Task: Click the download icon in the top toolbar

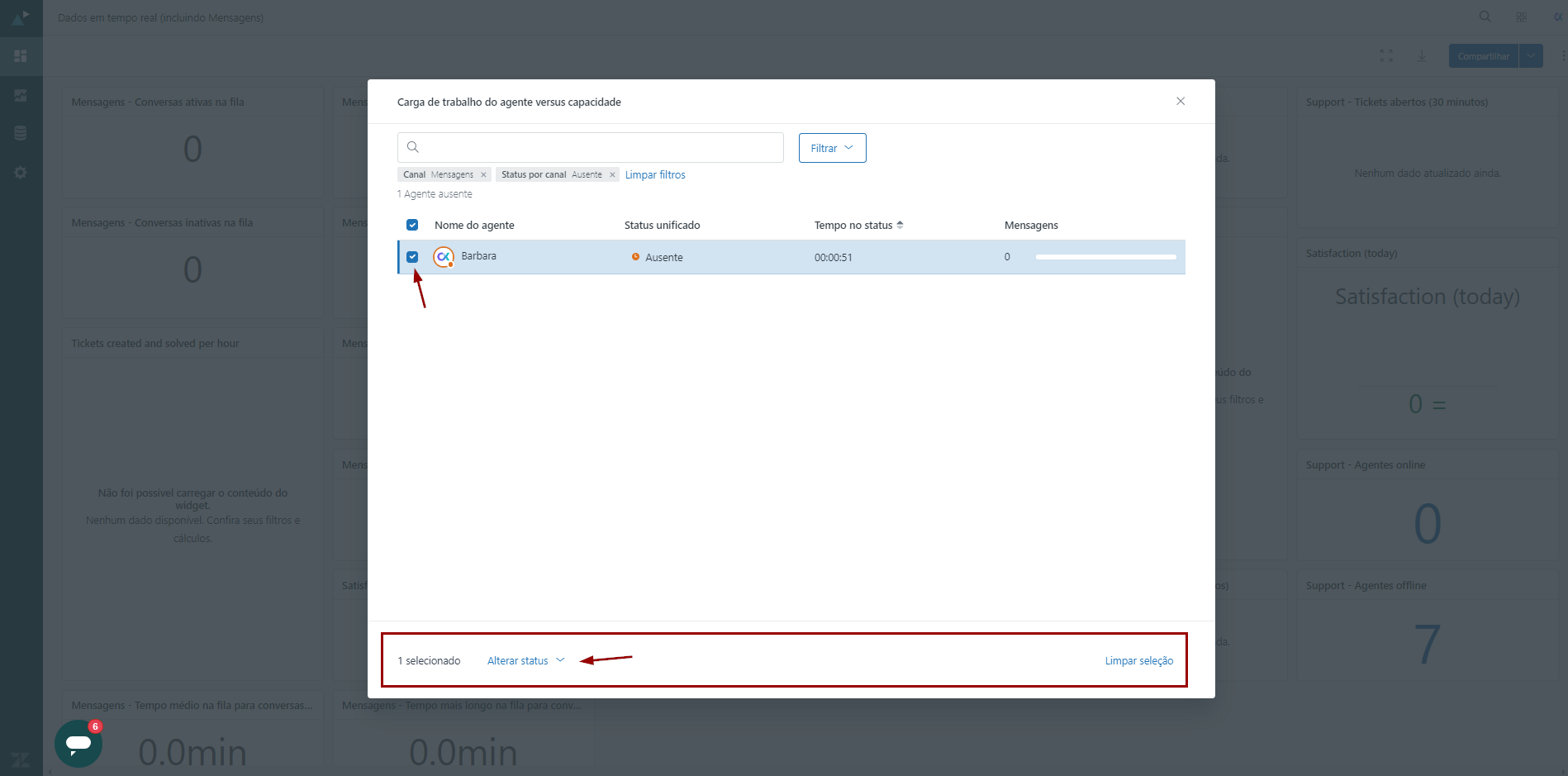Action: point(1422,56)
